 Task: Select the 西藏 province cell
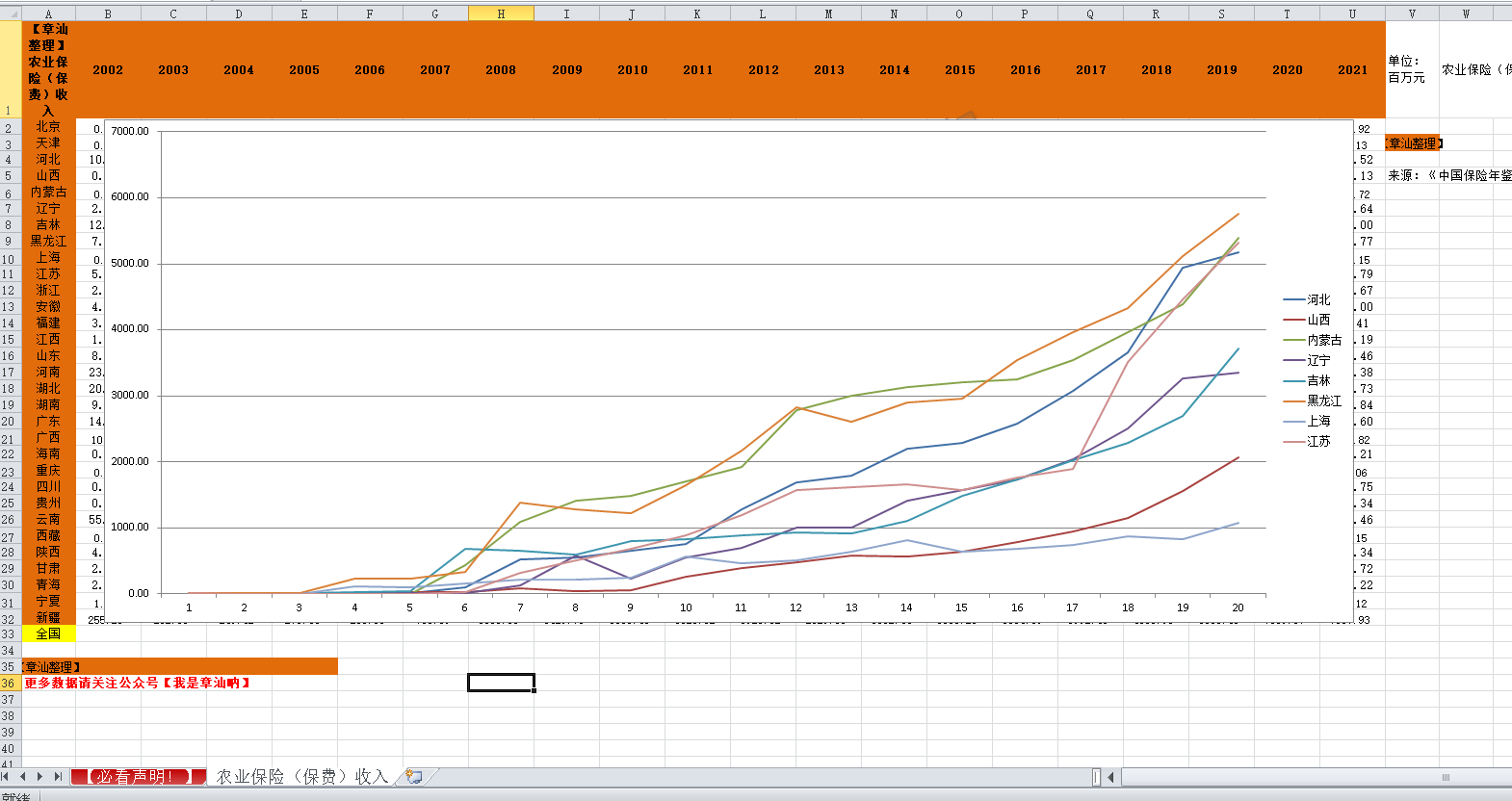click(x=48, y=535)
